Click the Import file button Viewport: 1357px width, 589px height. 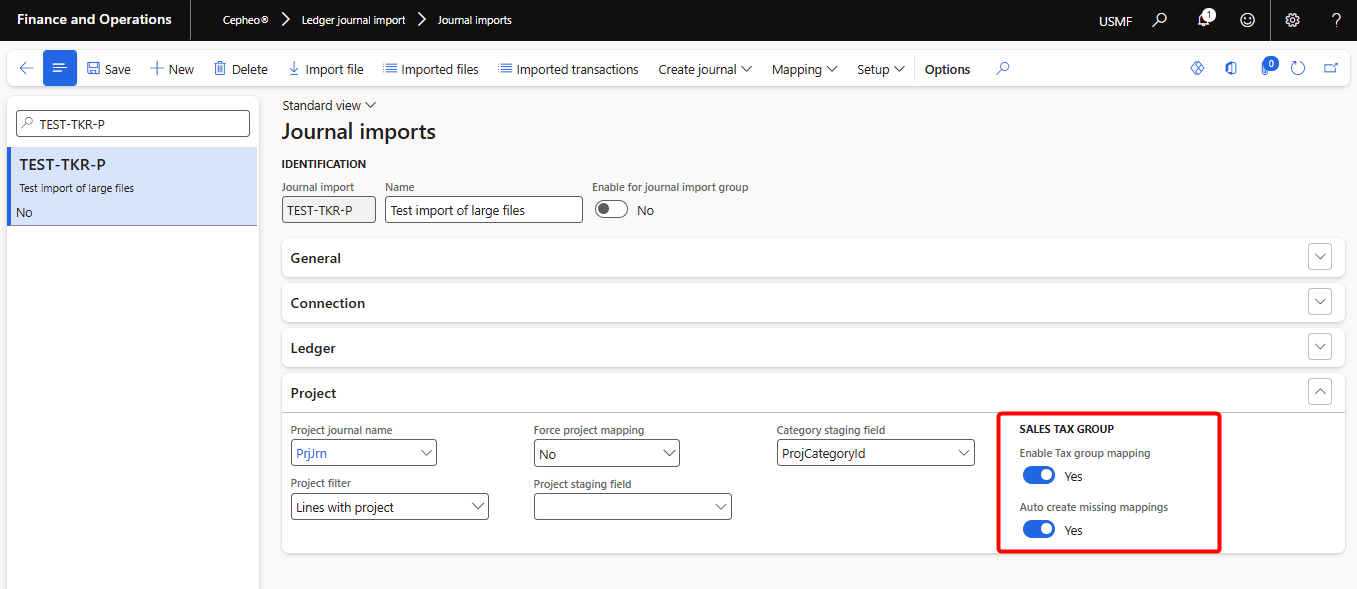click(x=325, y=69)
